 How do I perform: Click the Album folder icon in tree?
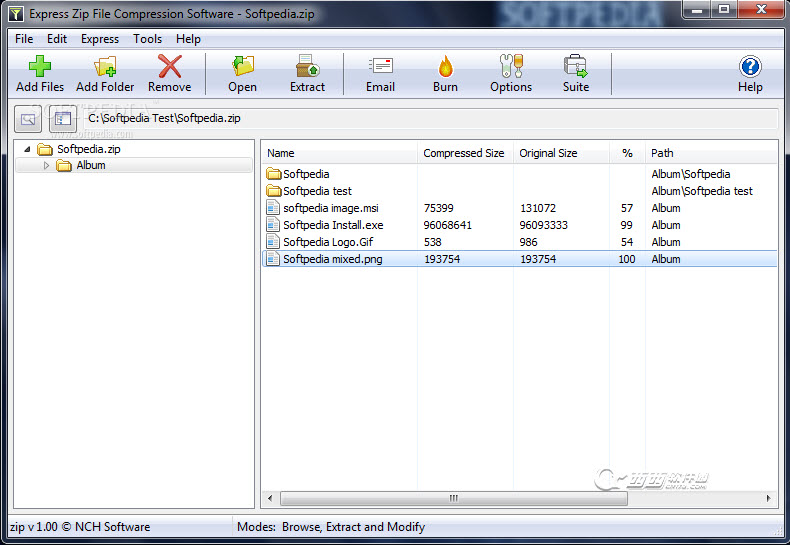(64, 165)
